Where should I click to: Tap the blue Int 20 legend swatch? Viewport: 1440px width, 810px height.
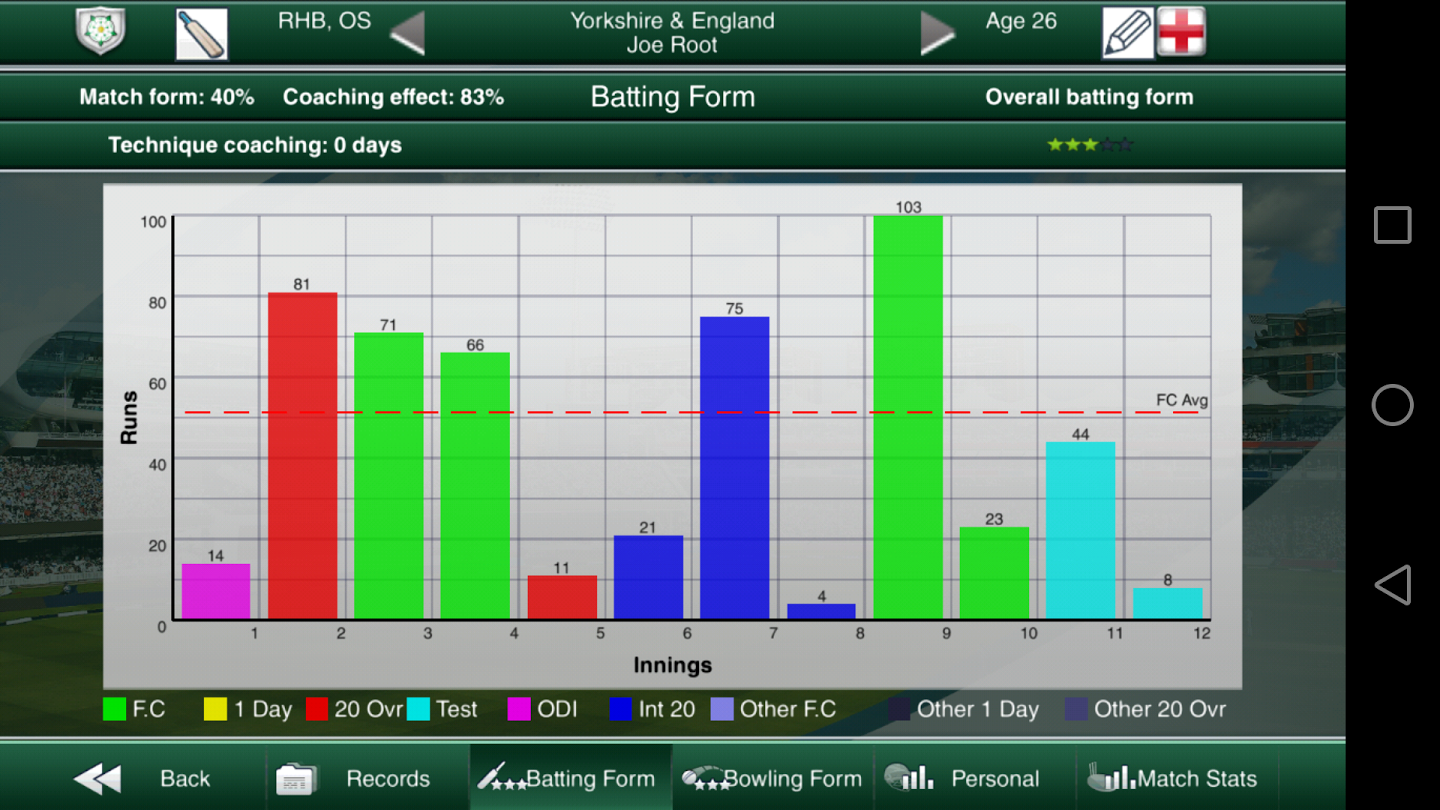[x=620, y=709]
